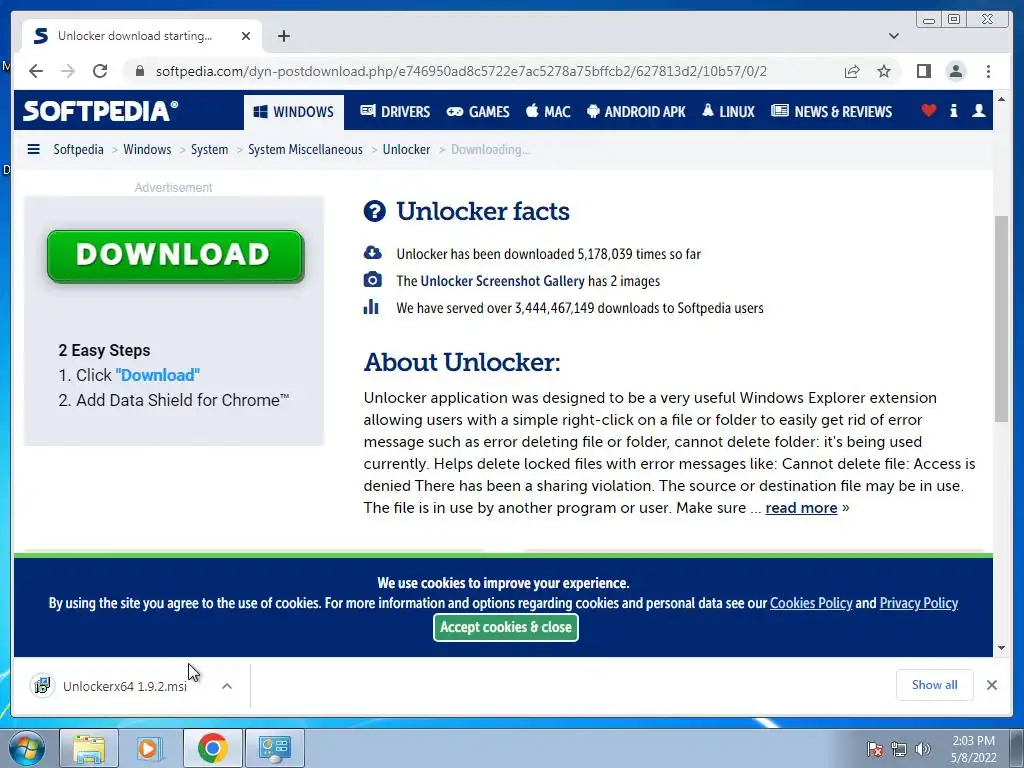Click the Softpedia breadcrumb link

78,150
